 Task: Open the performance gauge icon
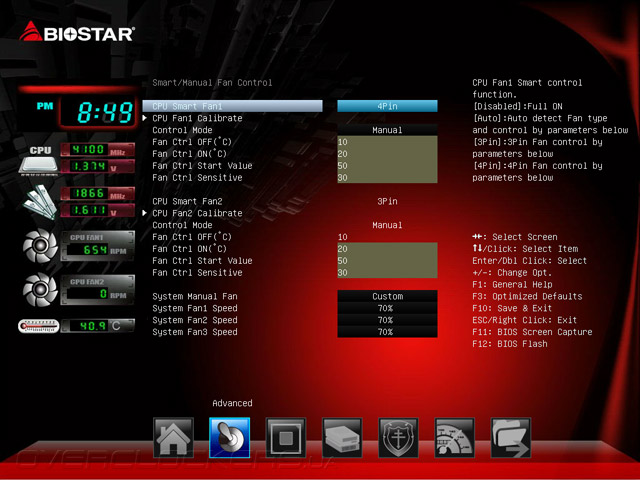point(455,438)
